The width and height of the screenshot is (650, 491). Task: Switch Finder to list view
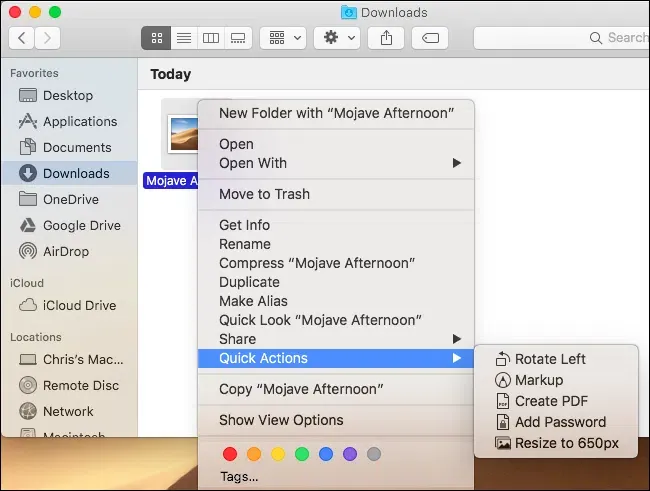tap(184, 38)
